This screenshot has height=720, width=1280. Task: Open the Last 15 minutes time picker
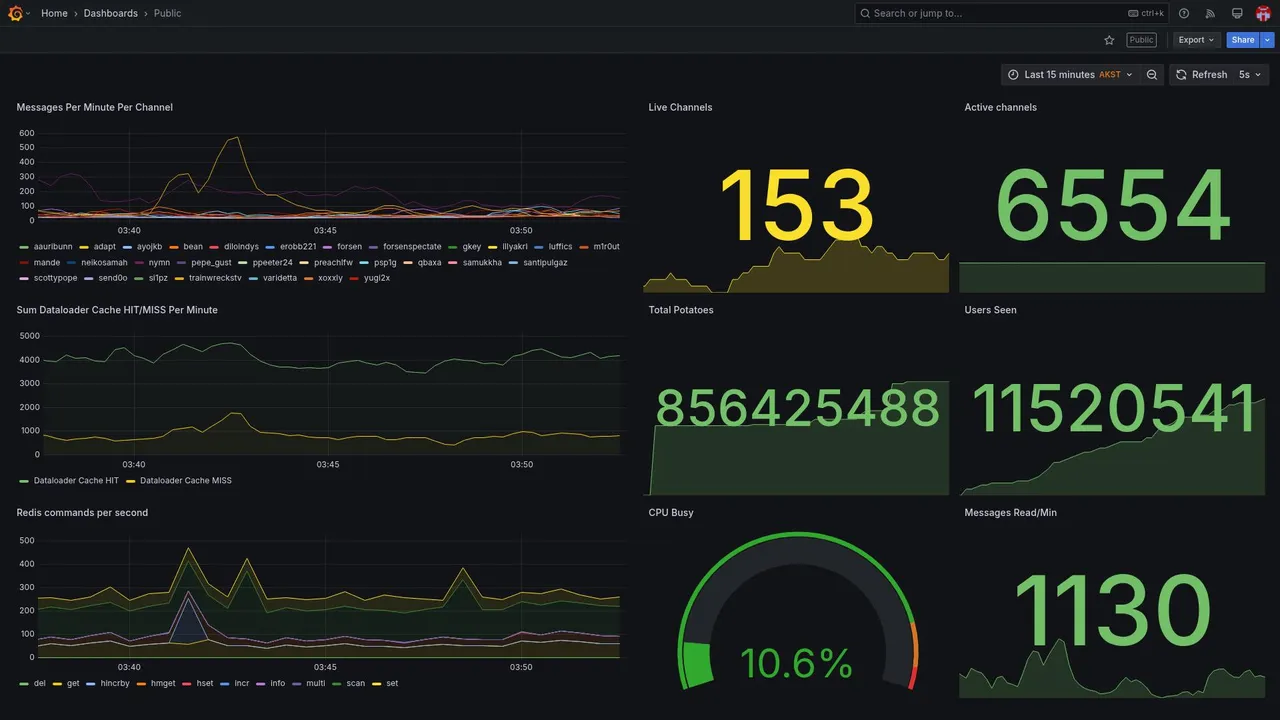(1070, 75)
